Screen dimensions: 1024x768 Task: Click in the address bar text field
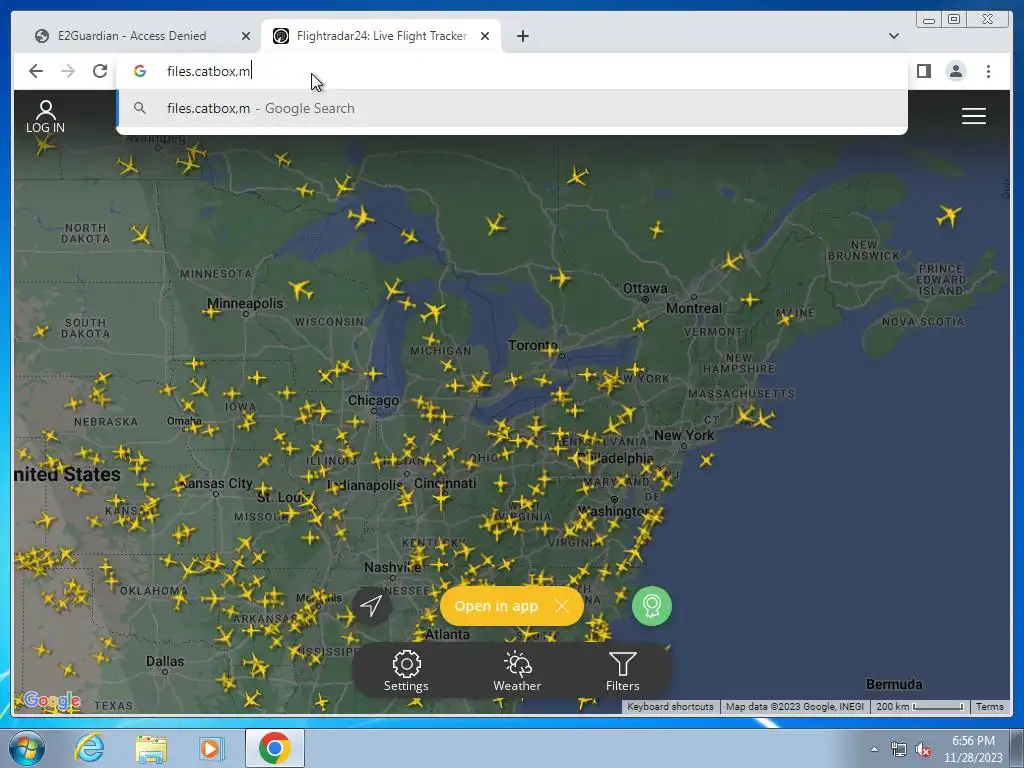512,71
